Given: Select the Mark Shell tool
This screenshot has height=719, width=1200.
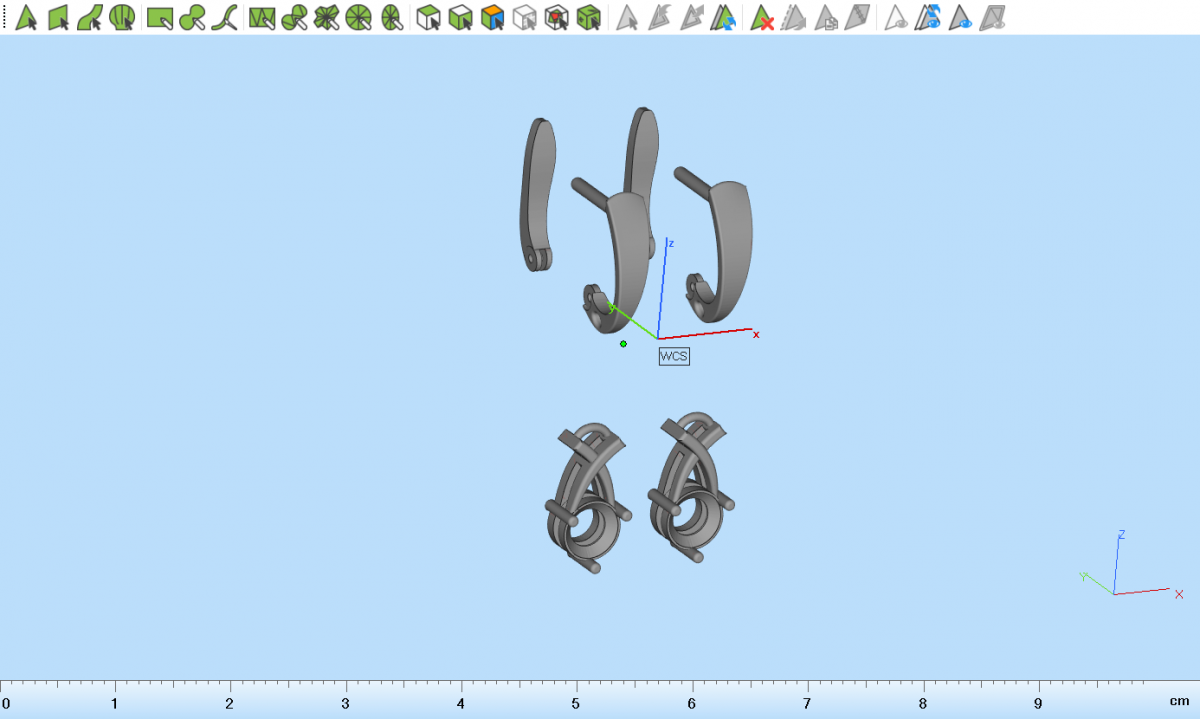Looking at the screenshot, I should tap(122, 17).
